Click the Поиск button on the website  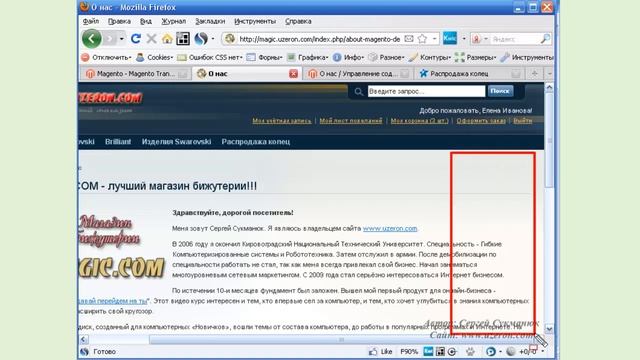[500, 91]
